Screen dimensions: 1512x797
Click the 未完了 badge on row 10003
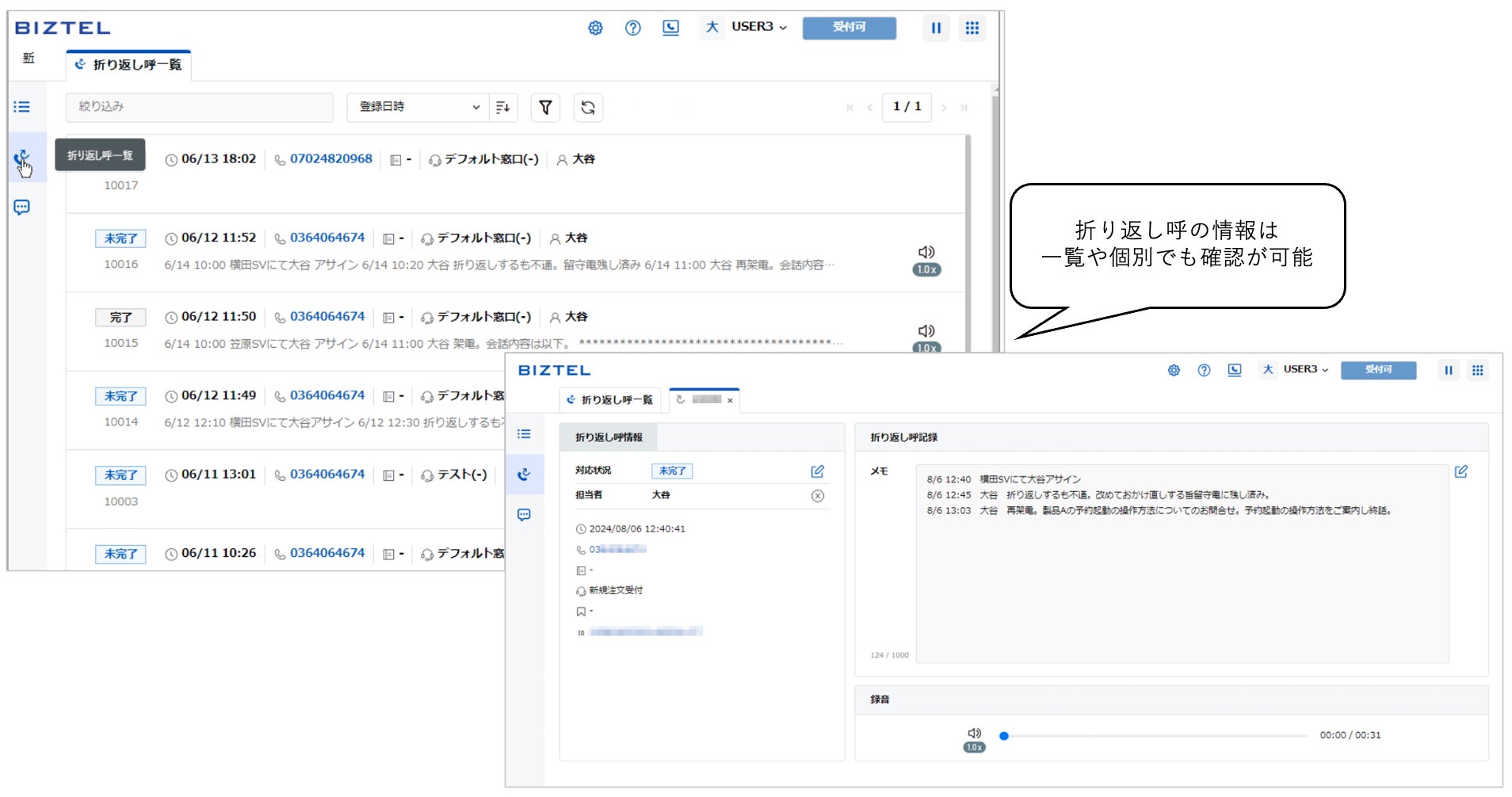(x=121, y=475)
